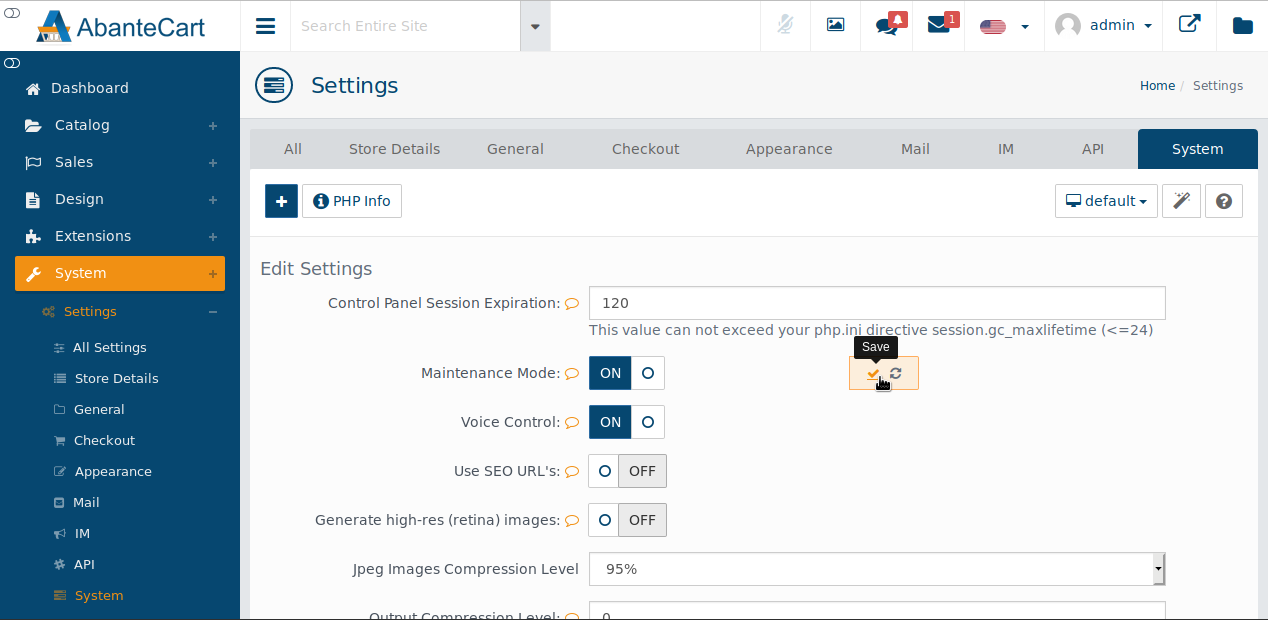
Task: Click the Control Panel Session Expiration field
Action: pyautogui.click(x=877, y=303)
